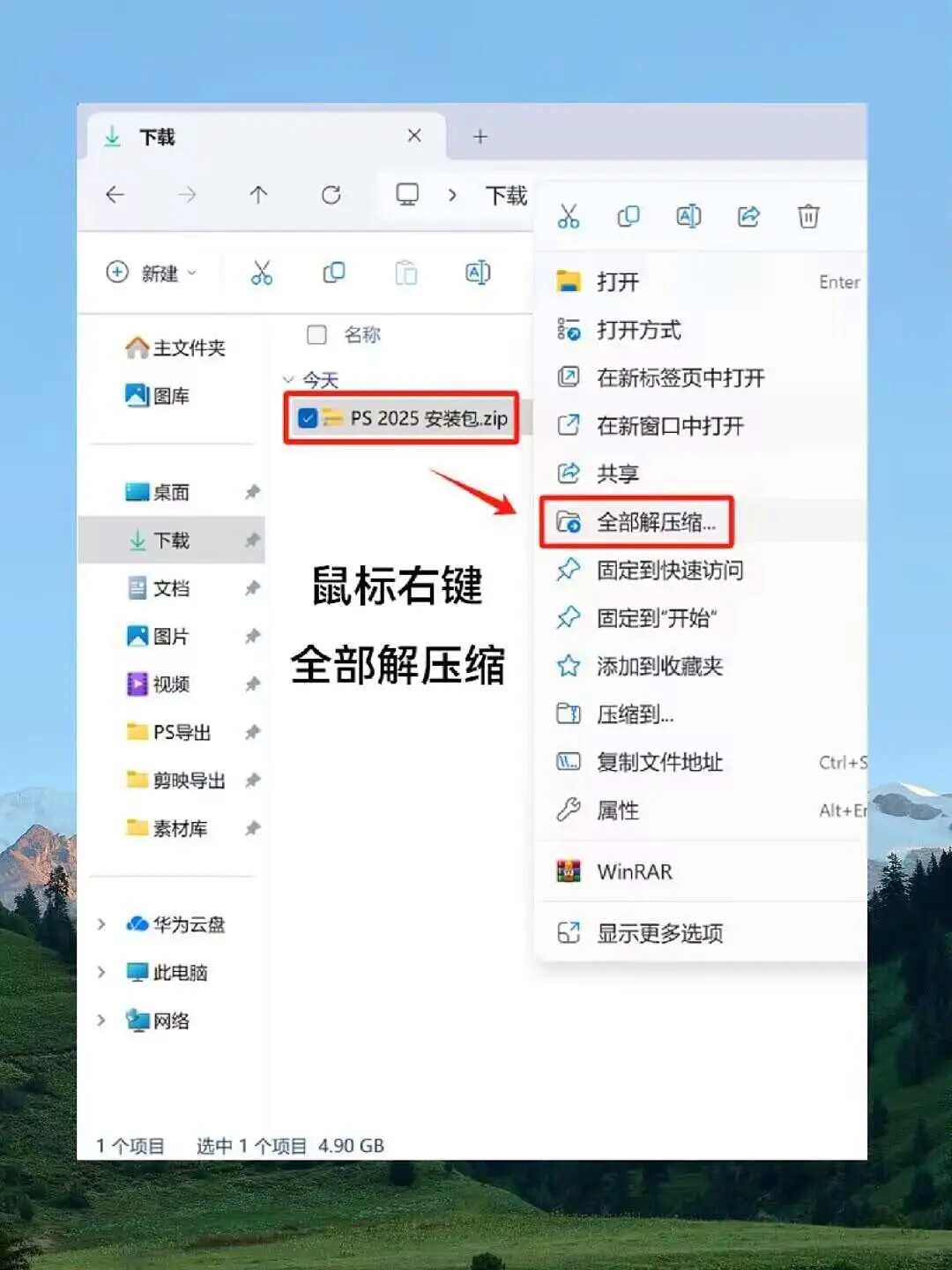Viewport: 952px width, 1270px height.
Task: Click the Up navigation arrow
Action: tap(258, 195)
